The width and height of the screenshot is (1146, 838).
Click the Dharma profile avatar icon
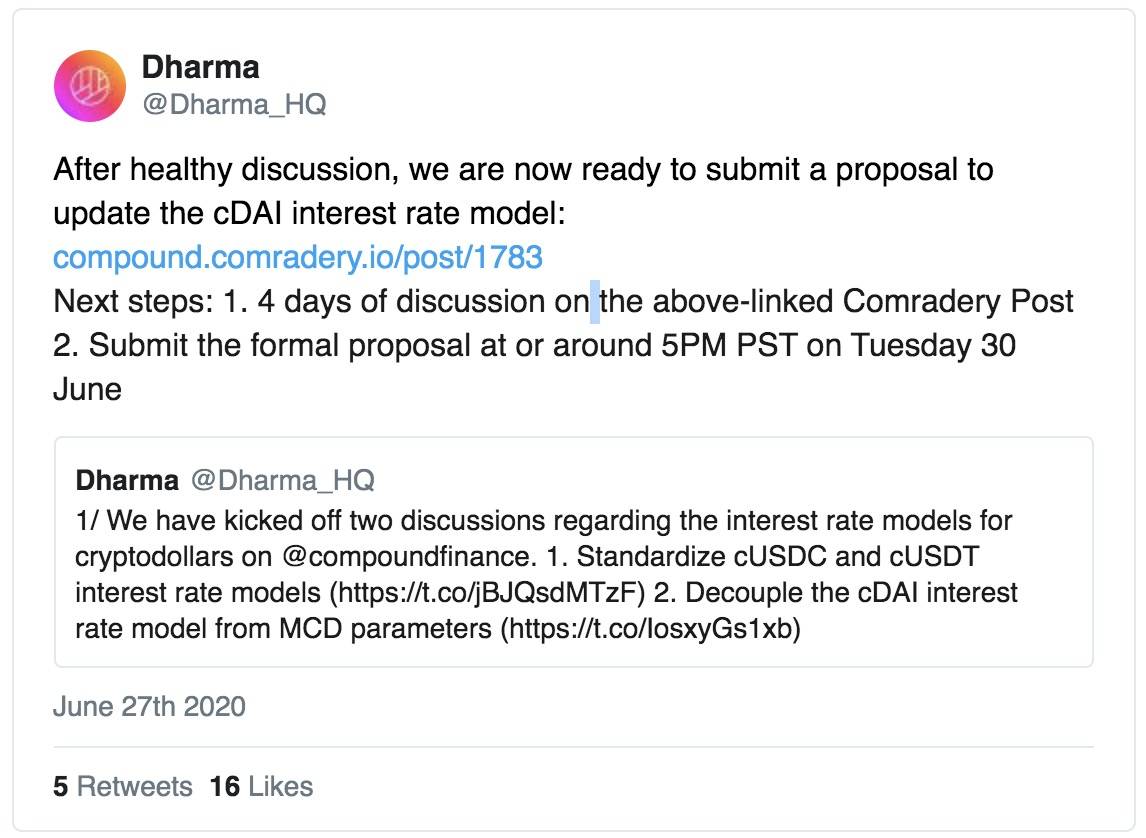(x=89, y=86)
